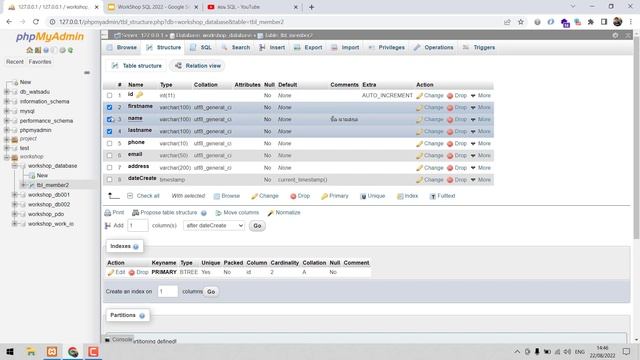Viewport: 640px width, 360px height.
Task: Untick the checkbox for firstname column
Action: tap(109, 107)
